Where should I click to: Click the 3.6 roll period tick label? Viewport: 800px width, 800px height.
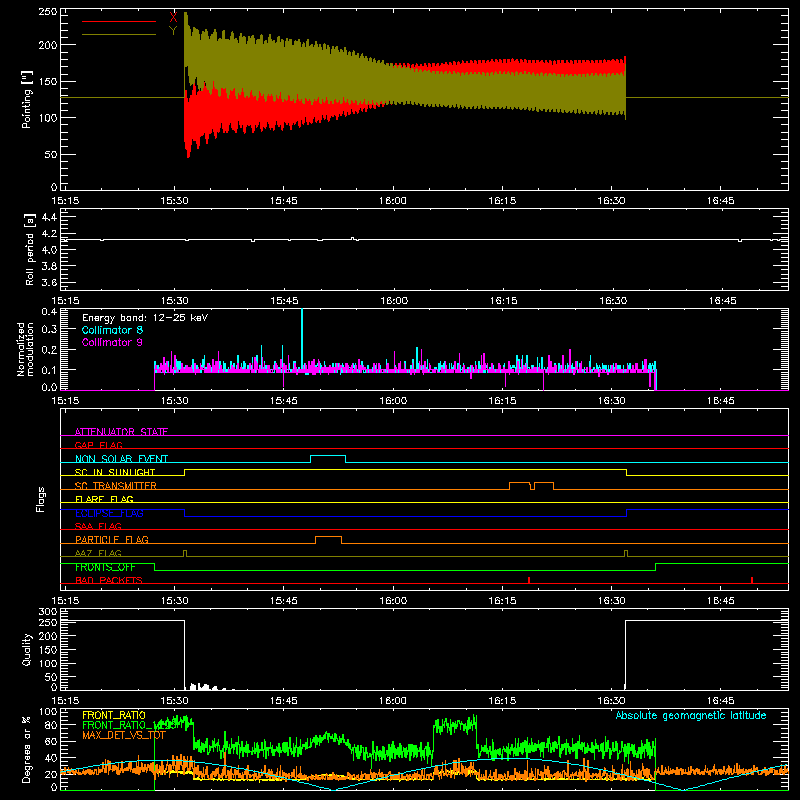point(49,282)
